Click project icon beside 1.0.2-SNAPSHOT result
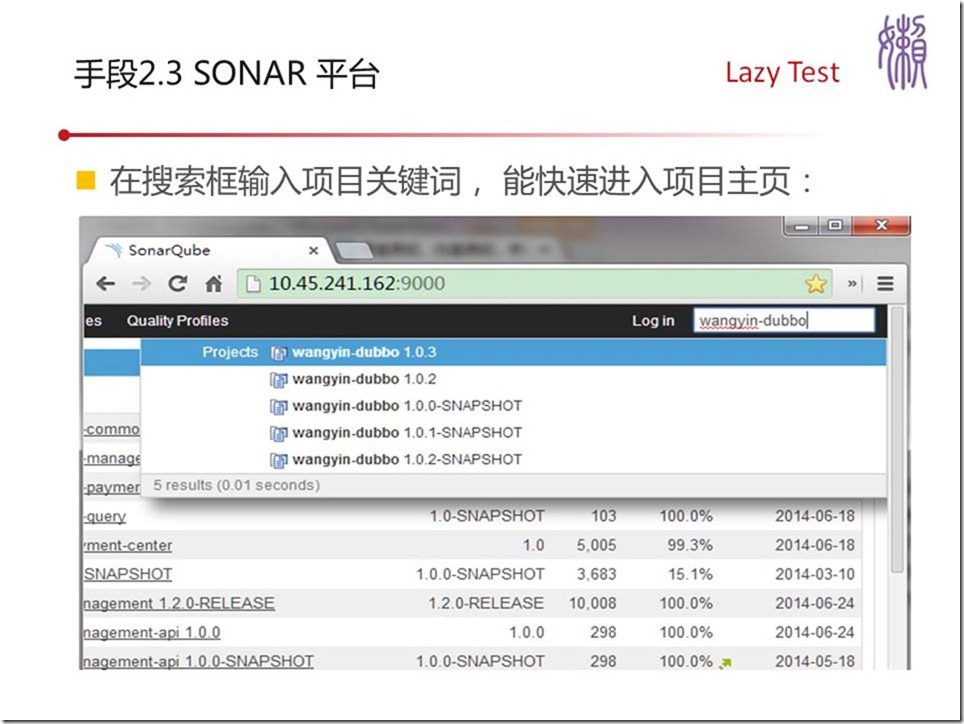The image size is (964, 724). tap(279, 460)
